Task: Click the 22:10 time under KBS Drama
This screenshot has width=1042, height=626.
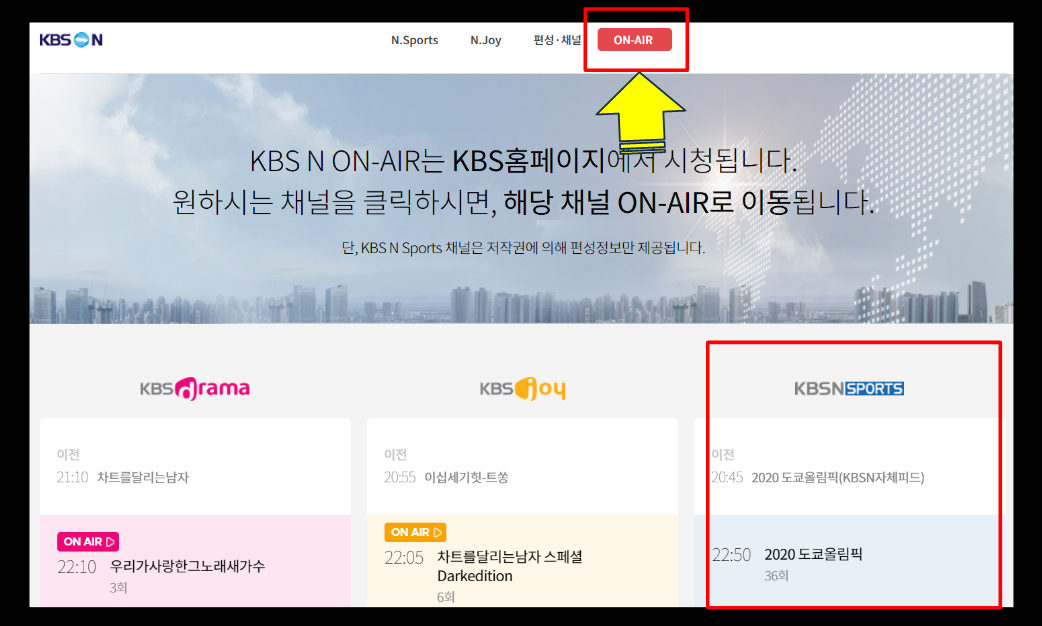Action: (x=77, y=567)
